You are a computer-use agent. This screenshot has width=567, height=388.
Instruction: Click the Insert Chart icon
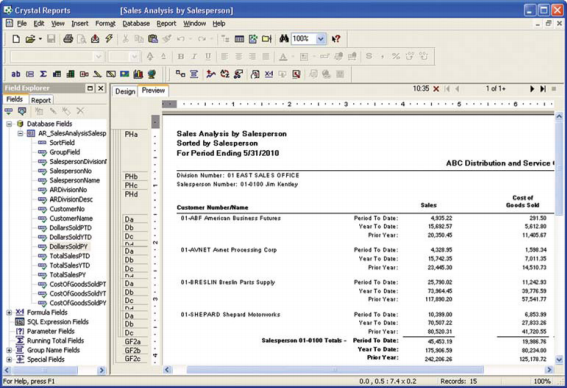[138, 74]
